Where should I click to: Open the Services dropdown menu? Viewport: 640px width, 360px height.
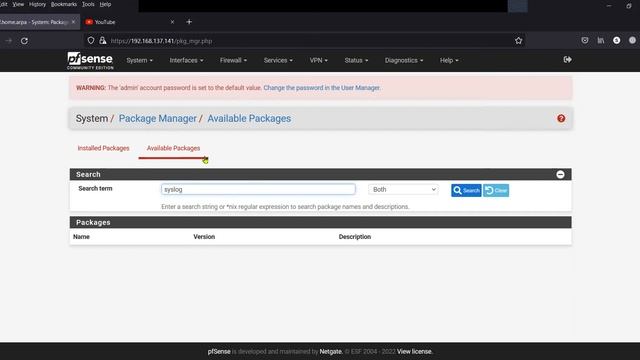point(278,60)
